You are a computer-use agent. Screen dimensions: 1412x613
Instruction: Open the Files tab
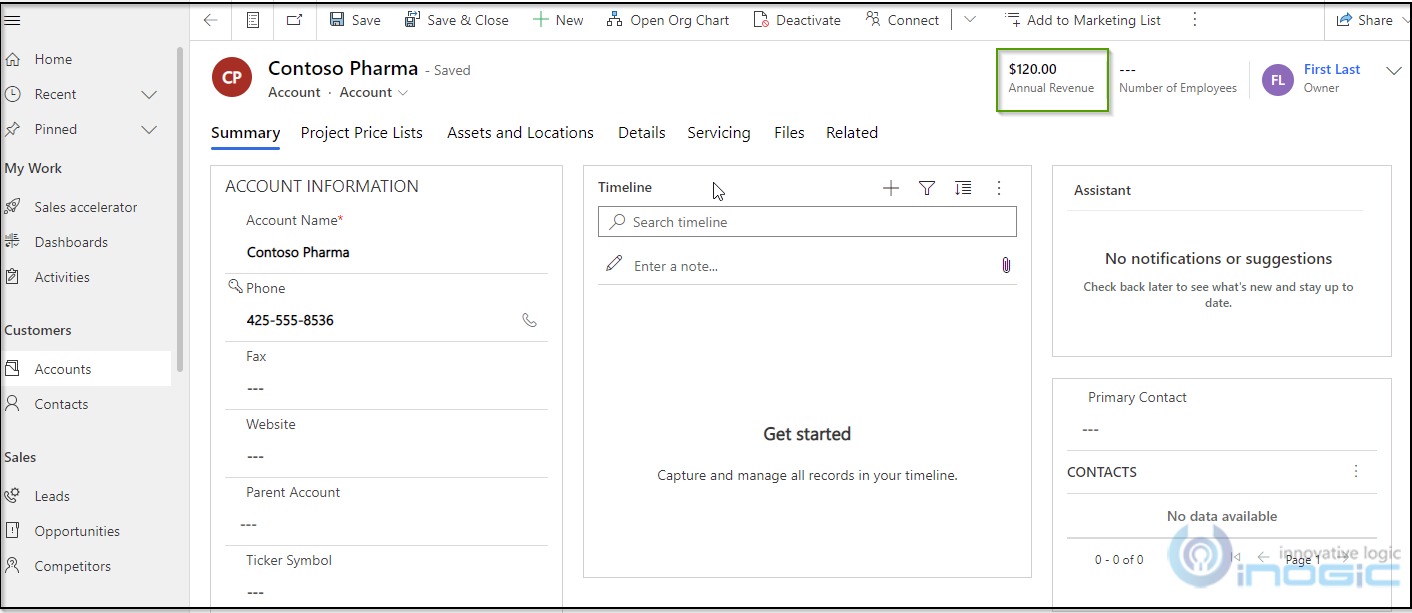pos(789,133)
